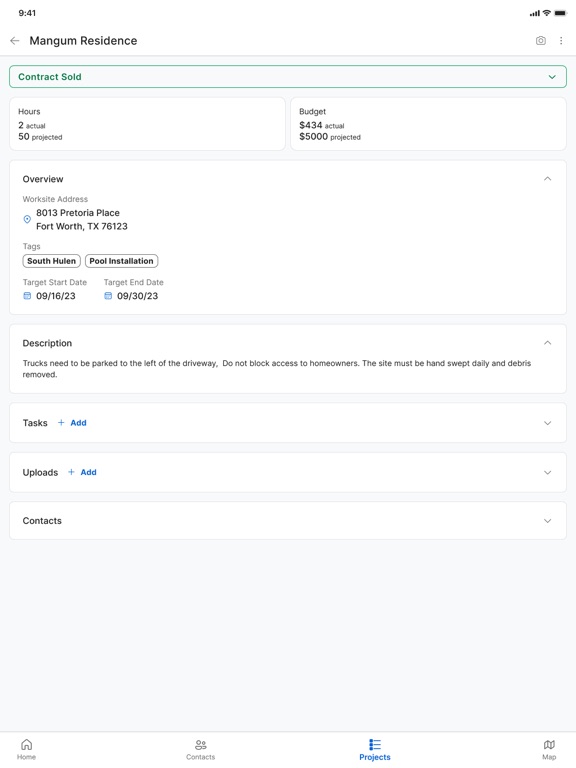The image size is (576, 768).
Task: Click the plus icon next to Tasks
Action: tap(61, 423)
